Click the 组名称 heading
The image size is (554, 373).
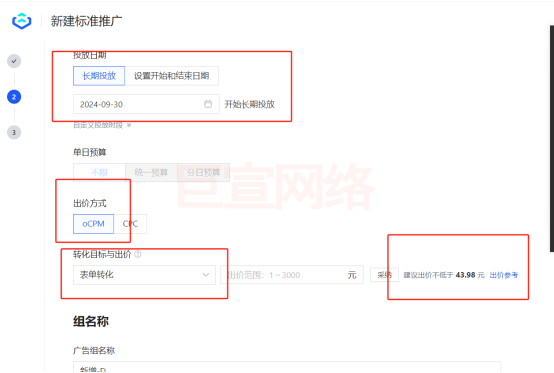point(91,321)
